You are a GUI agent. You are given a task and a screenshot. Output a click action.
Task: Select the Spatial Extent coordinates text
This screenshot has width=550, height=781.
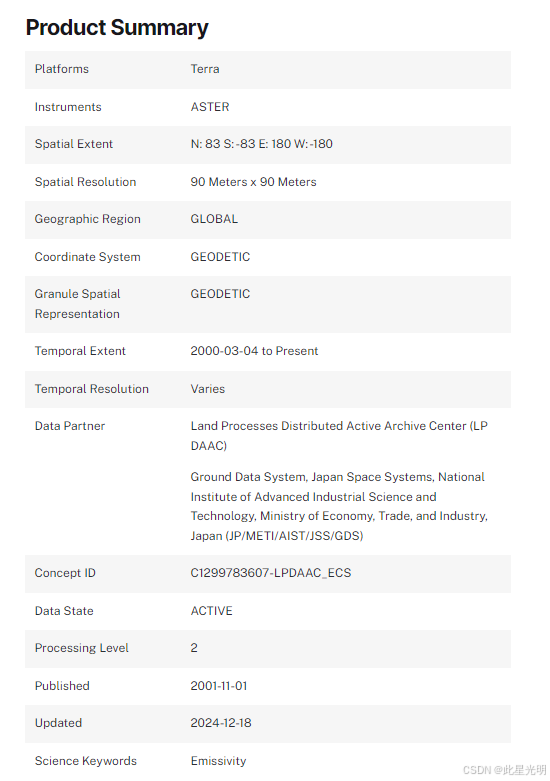point(262,144)
